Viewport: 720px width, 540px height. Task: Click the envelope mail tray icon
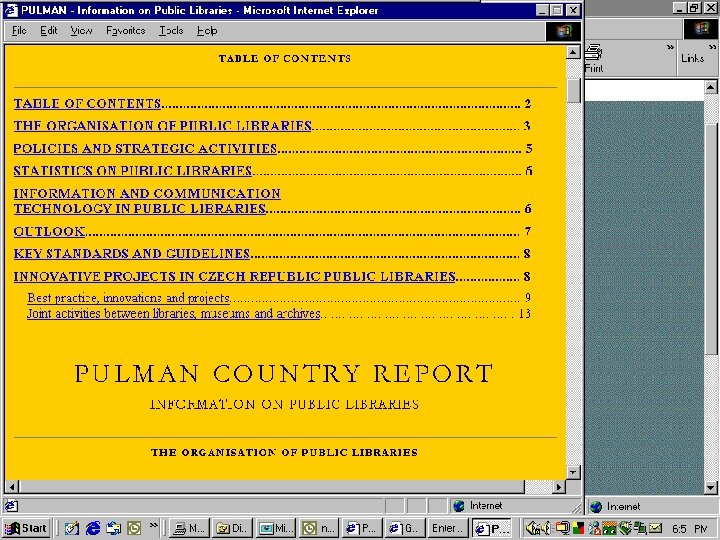656,528
